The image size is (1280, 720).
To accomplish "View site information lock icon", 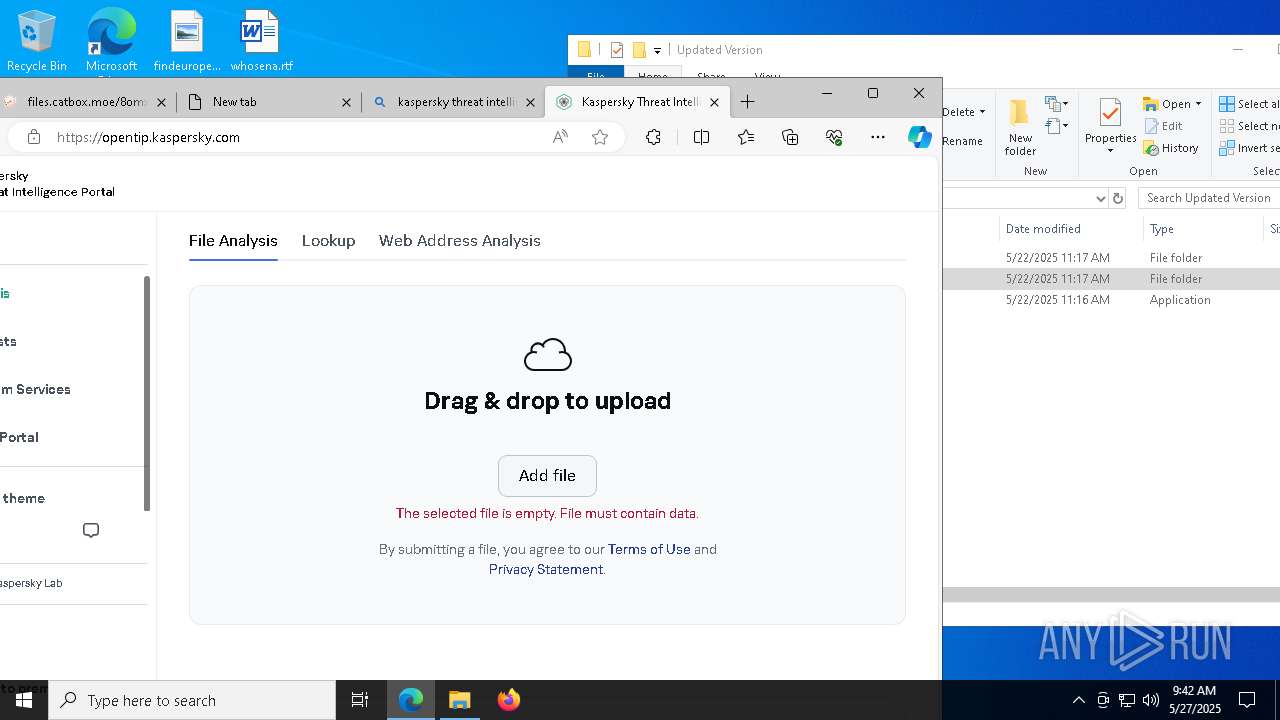I will tap(34, 137).
